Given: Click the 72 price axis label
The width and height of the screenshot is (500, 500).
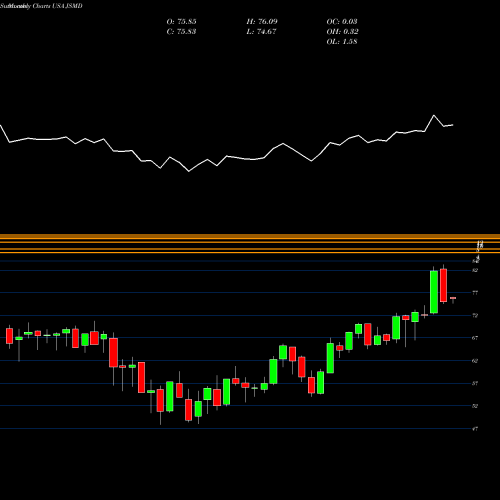Looking at the screenshot, I should point(475,315).
